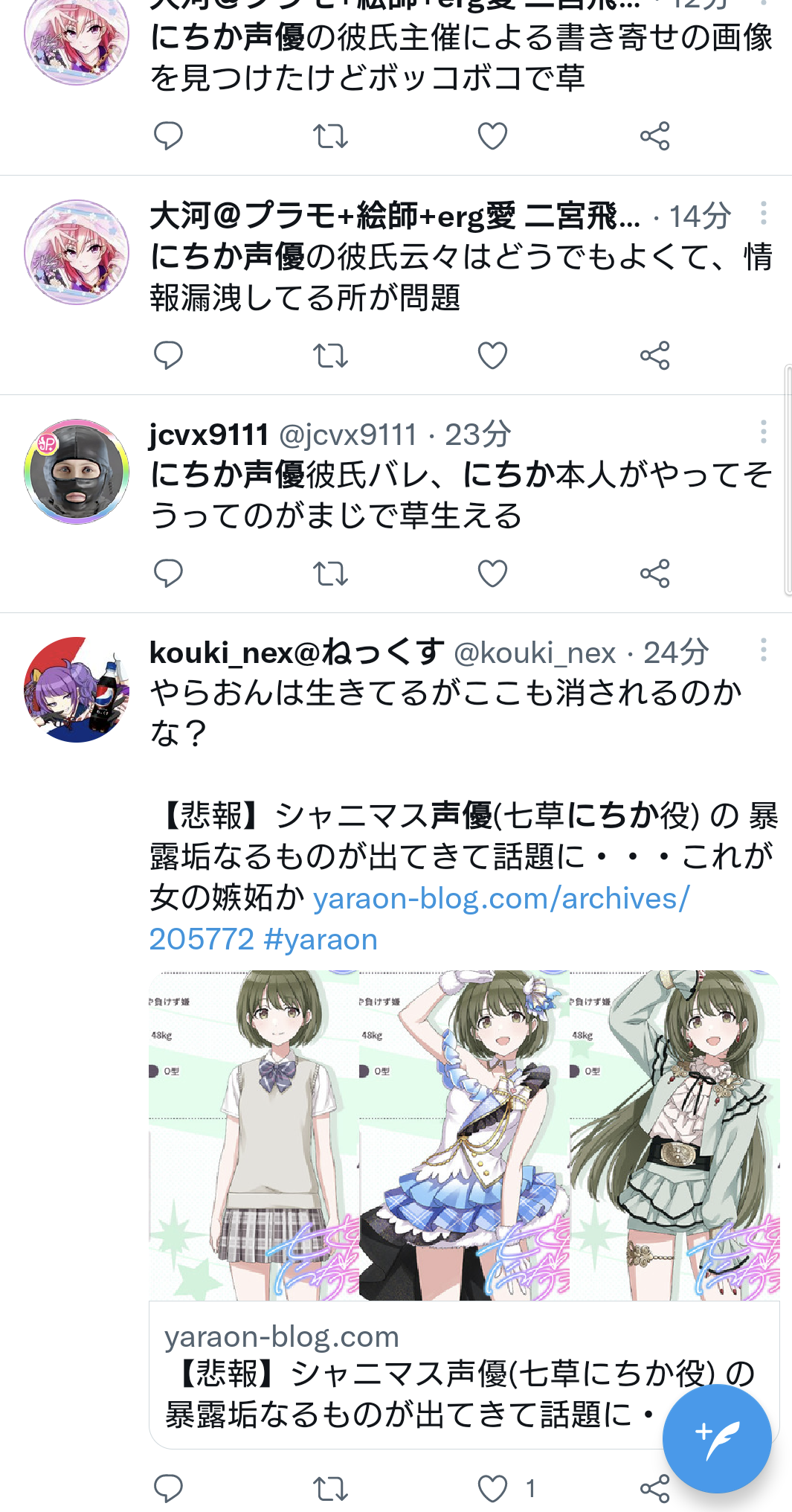View the middle character image in blue dress
This screenshot has width=792, height=1512.
coord(464,1135)
